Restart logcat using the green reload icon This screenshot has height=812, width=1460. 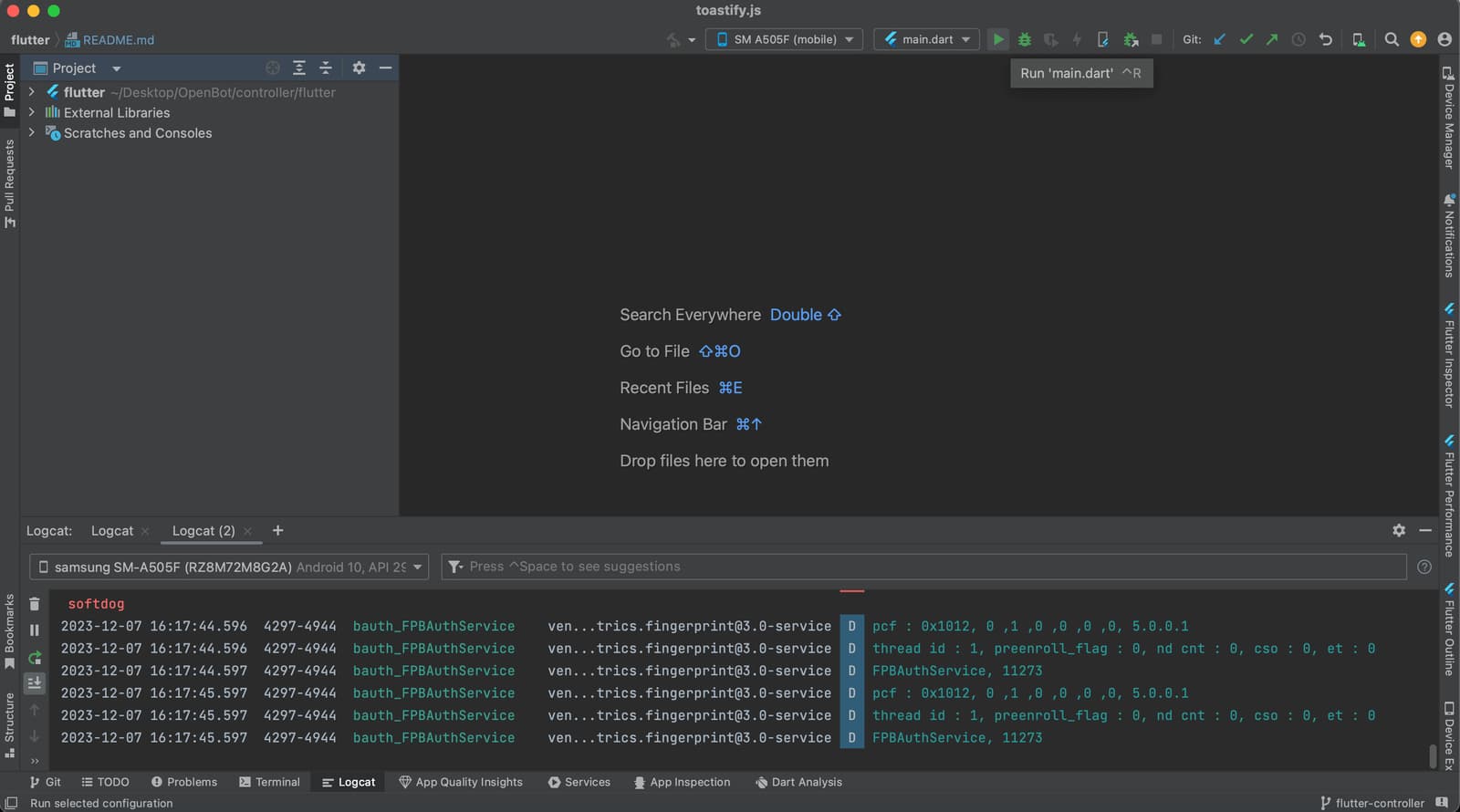click(35, 657)
